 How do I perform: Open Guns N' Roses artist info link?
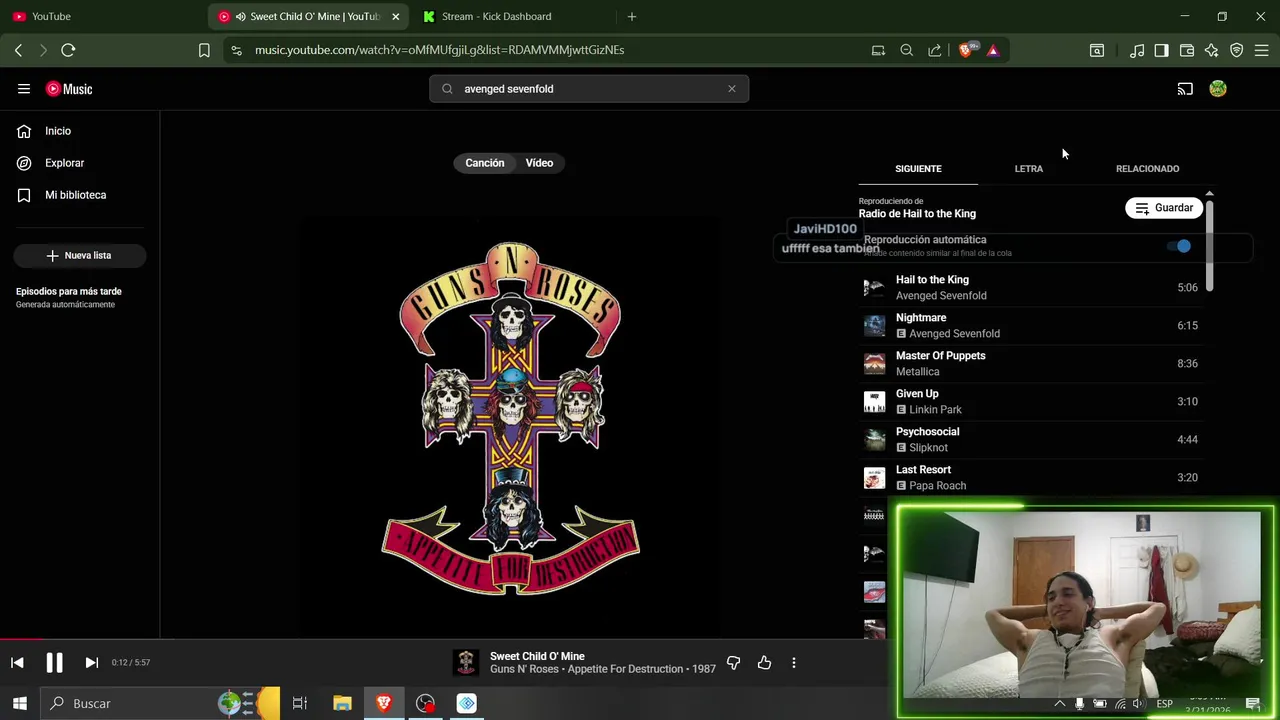pyautogui.click(x=524, y=669)
